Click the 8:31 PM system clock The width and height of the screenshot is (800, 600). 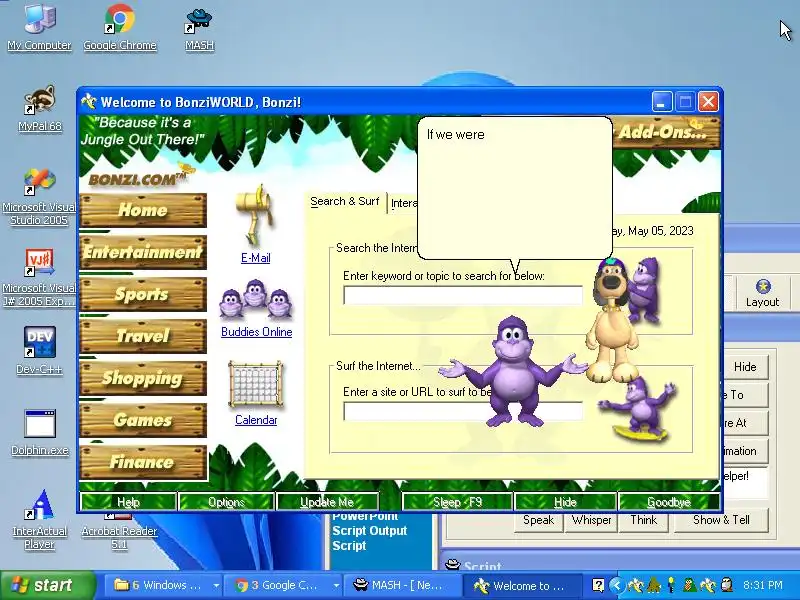pos(763,585)
